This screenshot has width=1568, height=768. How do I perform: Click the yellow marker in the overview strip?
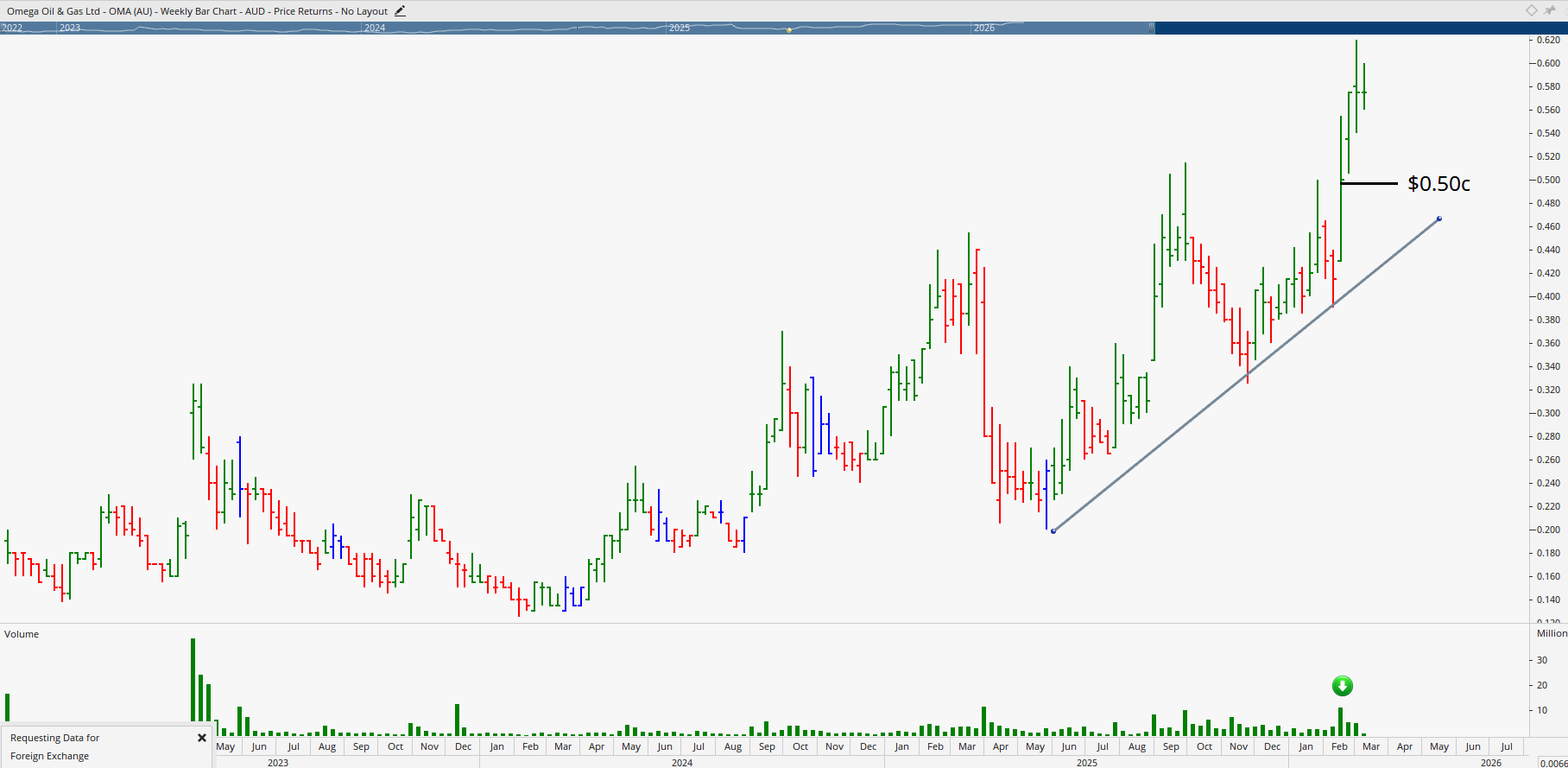(x=789, y=30)
